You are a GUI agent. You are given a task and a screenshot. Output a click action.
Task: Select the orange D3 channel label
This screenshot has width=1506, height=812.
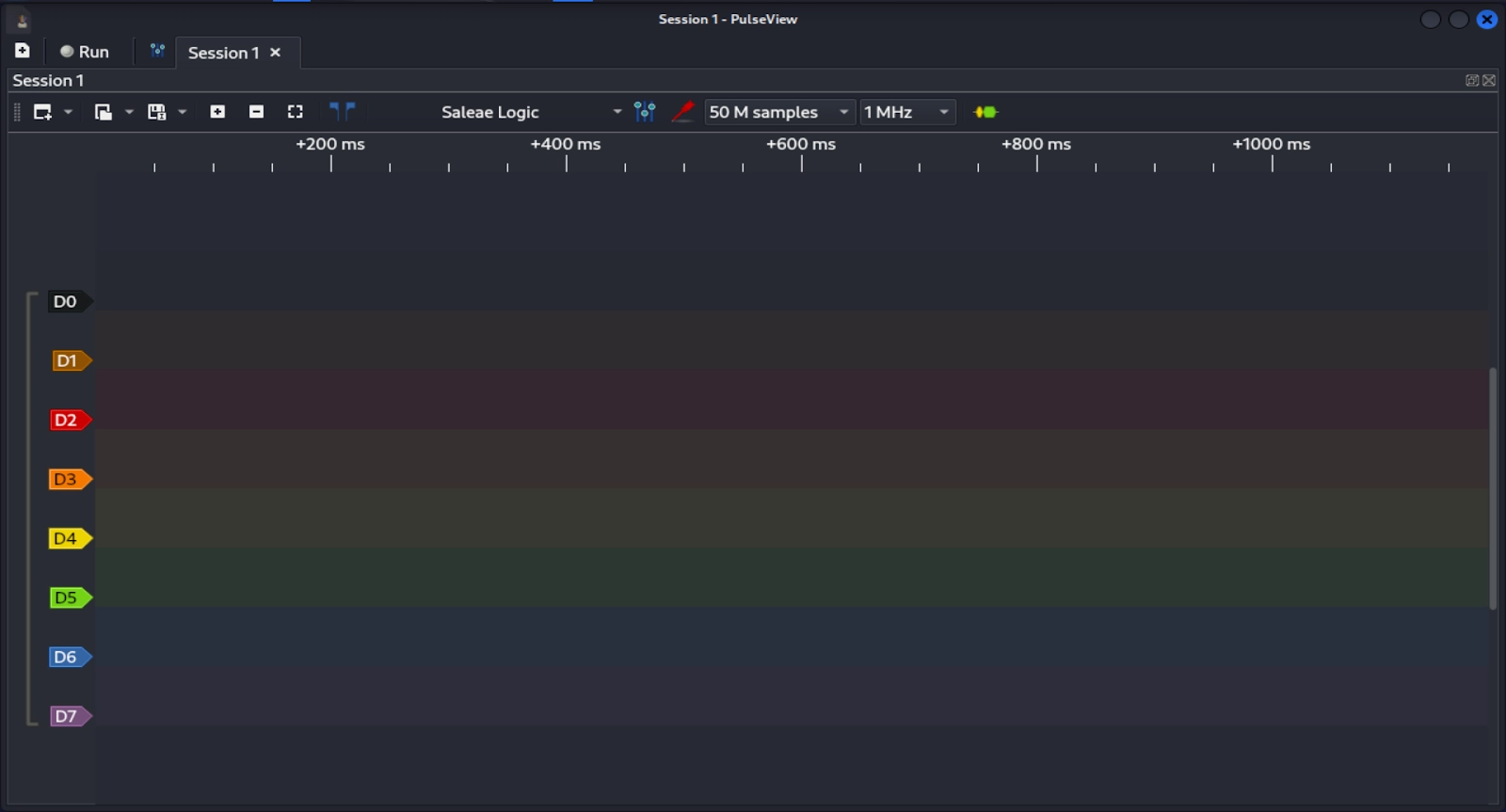(71, 480)
